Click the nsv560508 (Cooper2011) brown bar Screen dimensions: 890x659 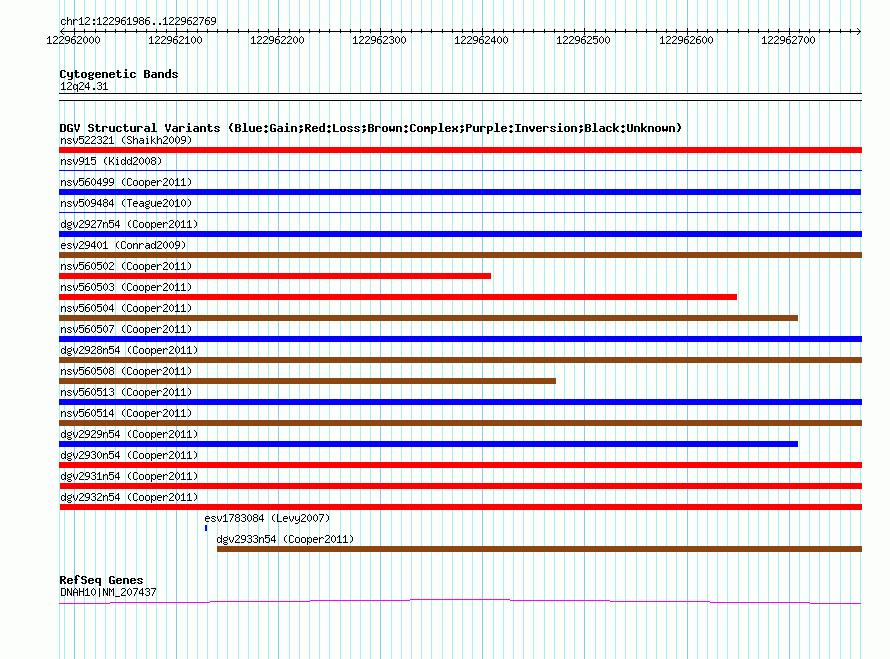[x=307, y=381]
